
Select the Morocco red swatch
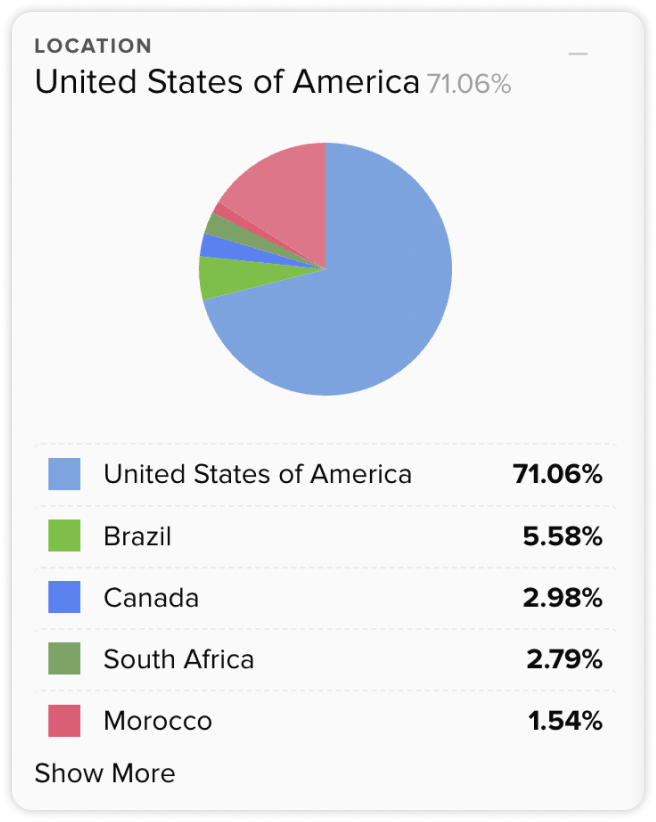64,720
